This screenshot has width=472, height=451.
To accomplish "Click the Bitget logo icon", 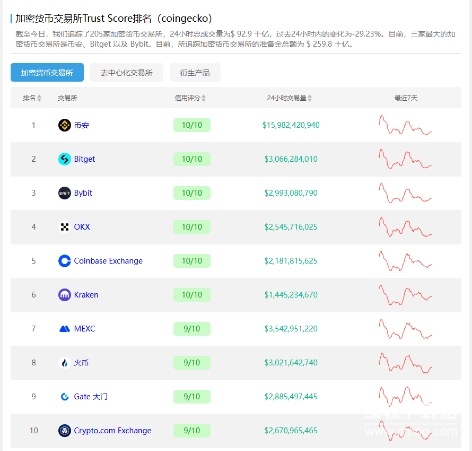I will point(64,159).
